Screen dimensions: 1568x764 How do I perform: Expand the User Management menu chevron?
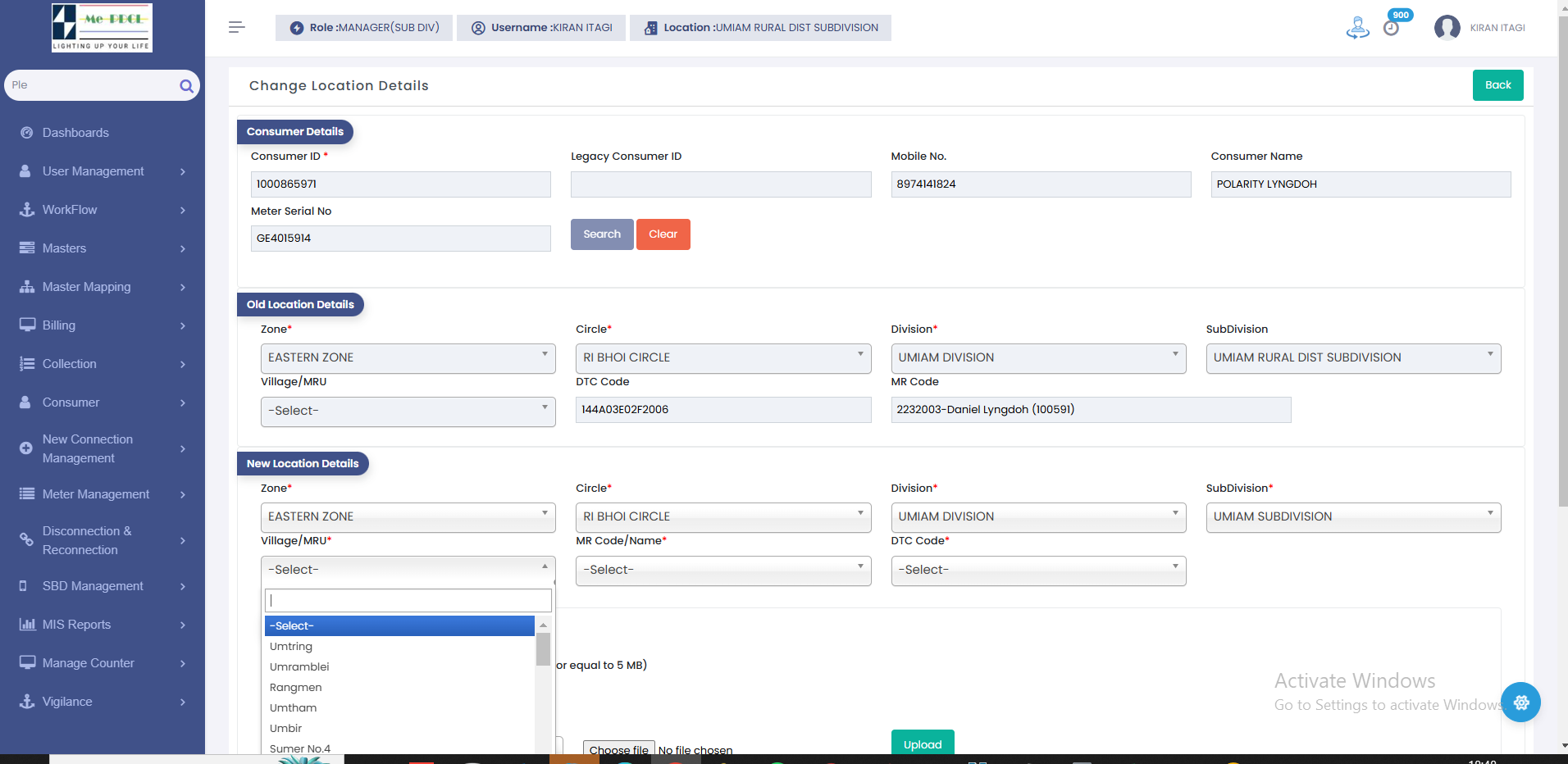[182, 171]
